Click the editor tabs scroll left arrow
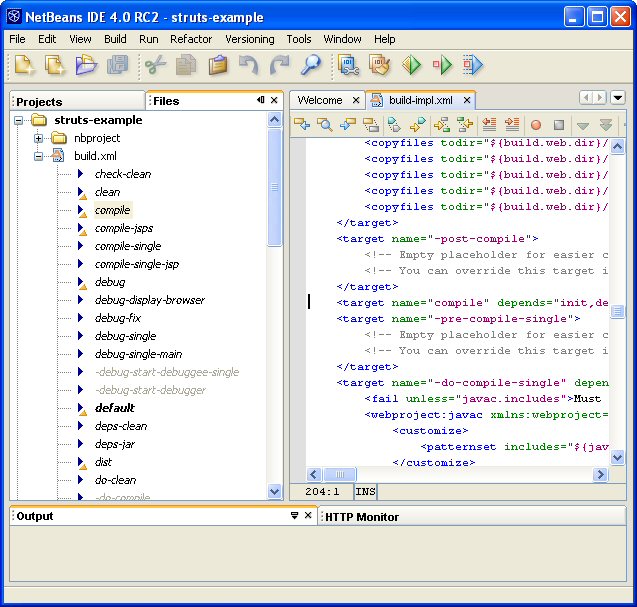The image size is (637, 607). pos(586,98)
